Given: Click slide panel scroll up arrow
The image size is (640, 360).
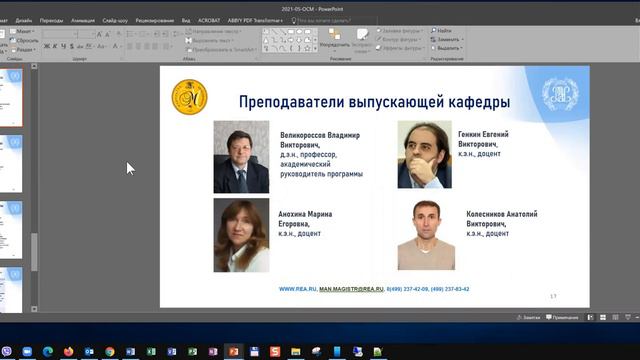Looking at the screenshot, I should (34, 66).
